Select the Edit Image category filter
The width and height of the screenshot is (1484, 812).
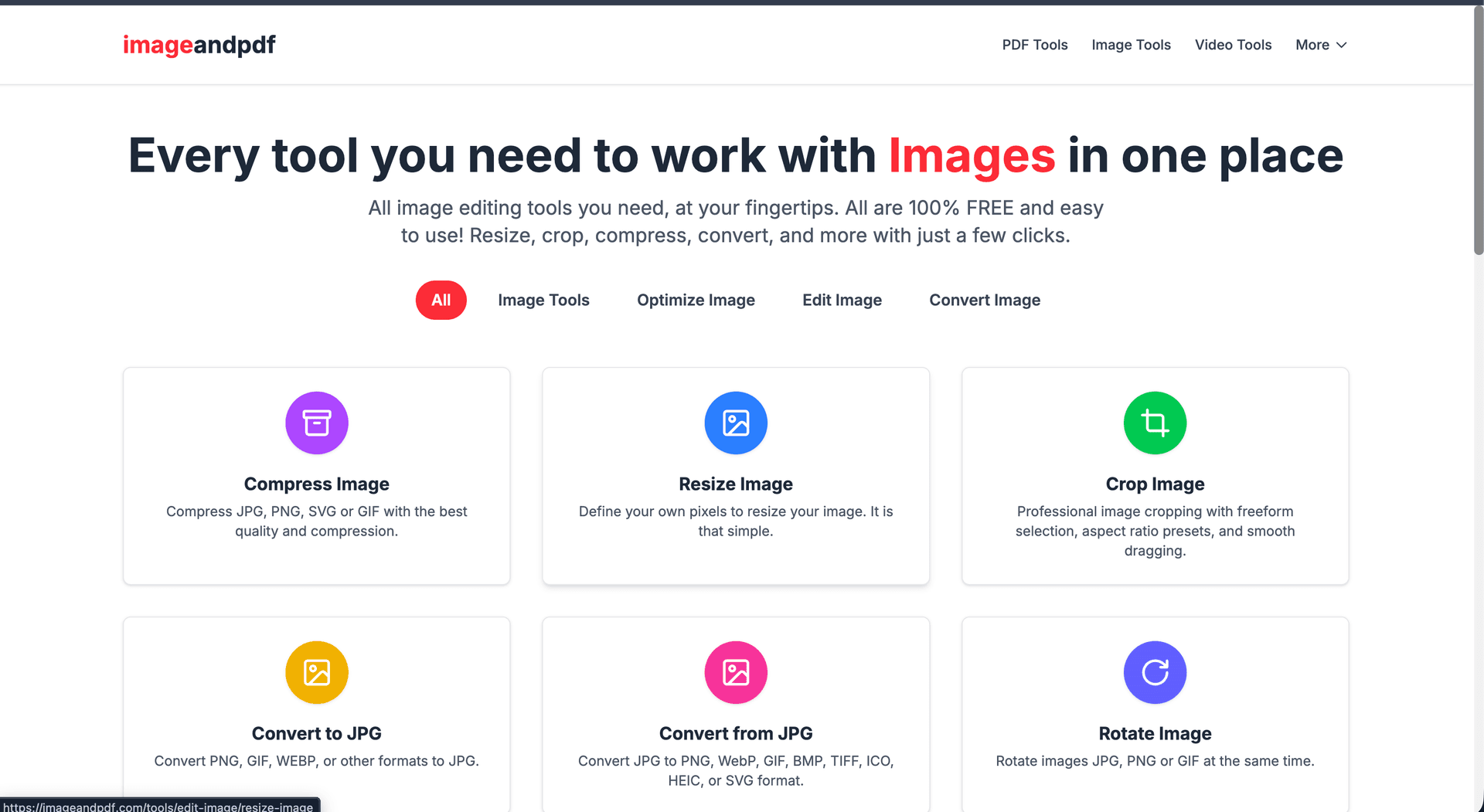pos(842,300)
